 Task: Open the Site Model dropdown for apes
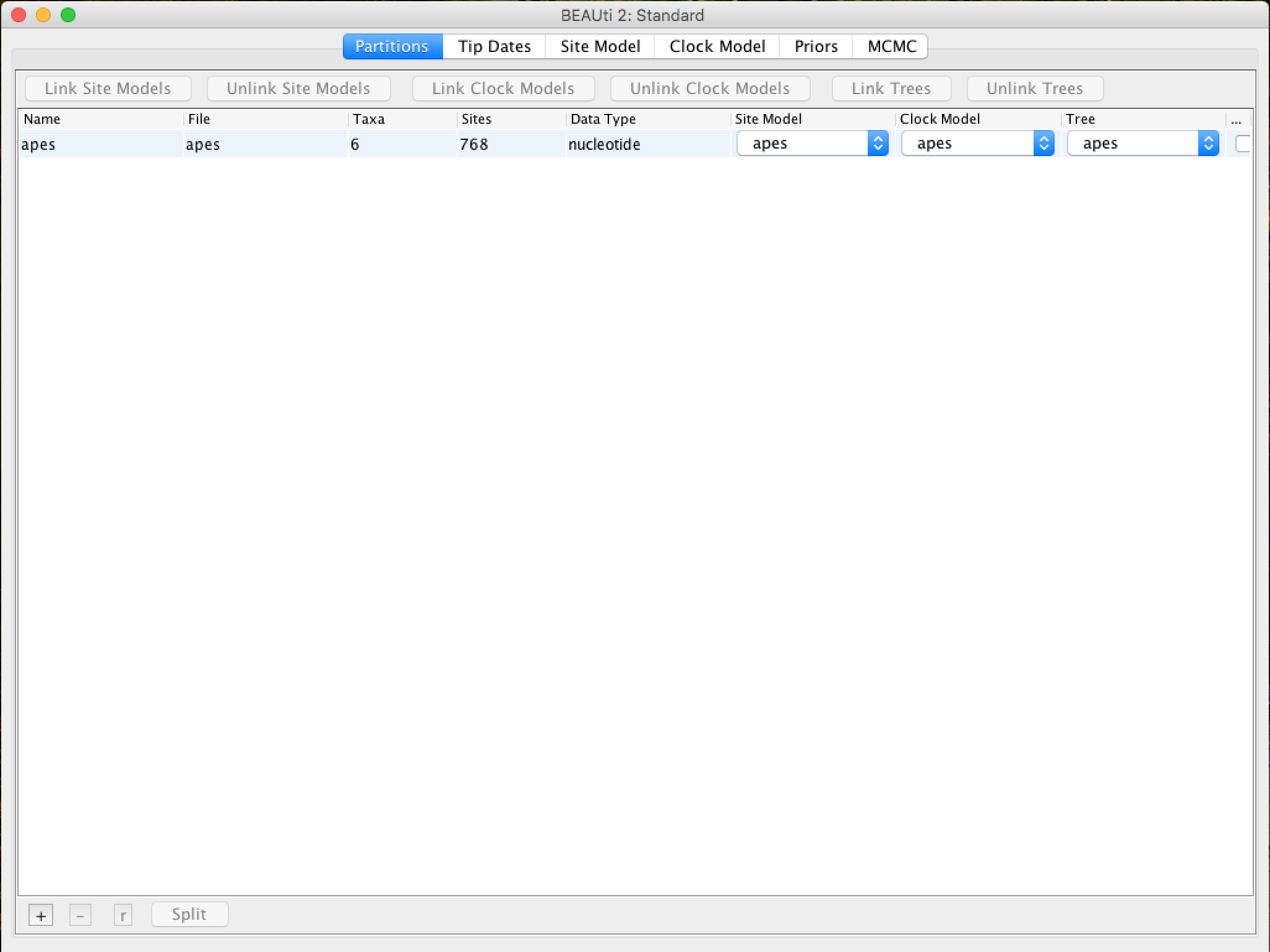812,144
